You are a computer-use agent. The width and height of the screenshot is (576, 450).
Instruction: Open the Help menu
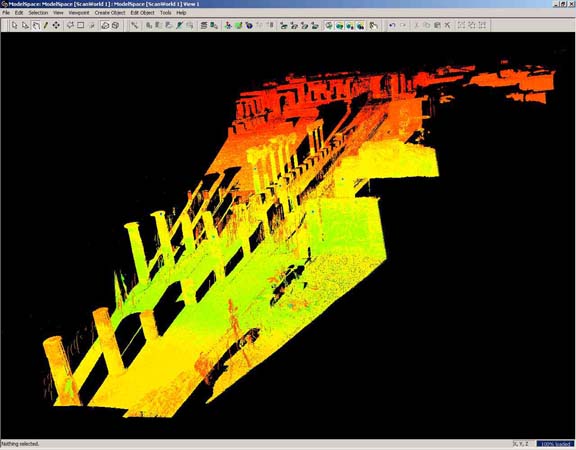[181, 12]
